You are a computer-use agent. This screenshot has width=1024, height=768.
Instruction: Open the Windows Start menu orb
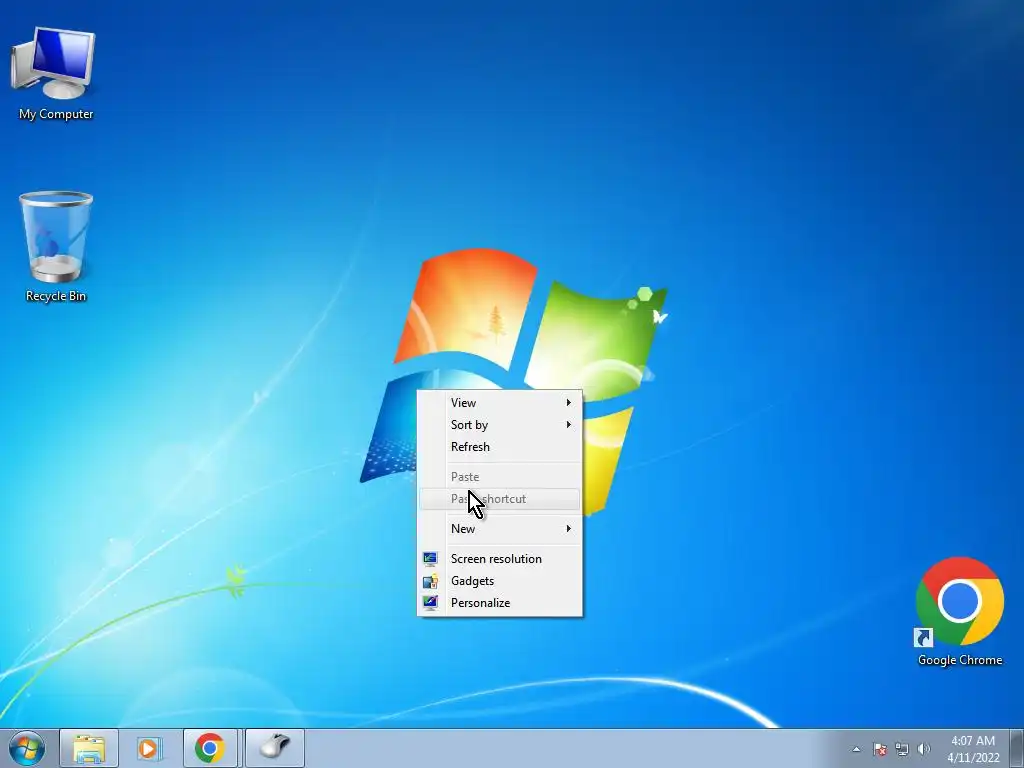(27, 748)
